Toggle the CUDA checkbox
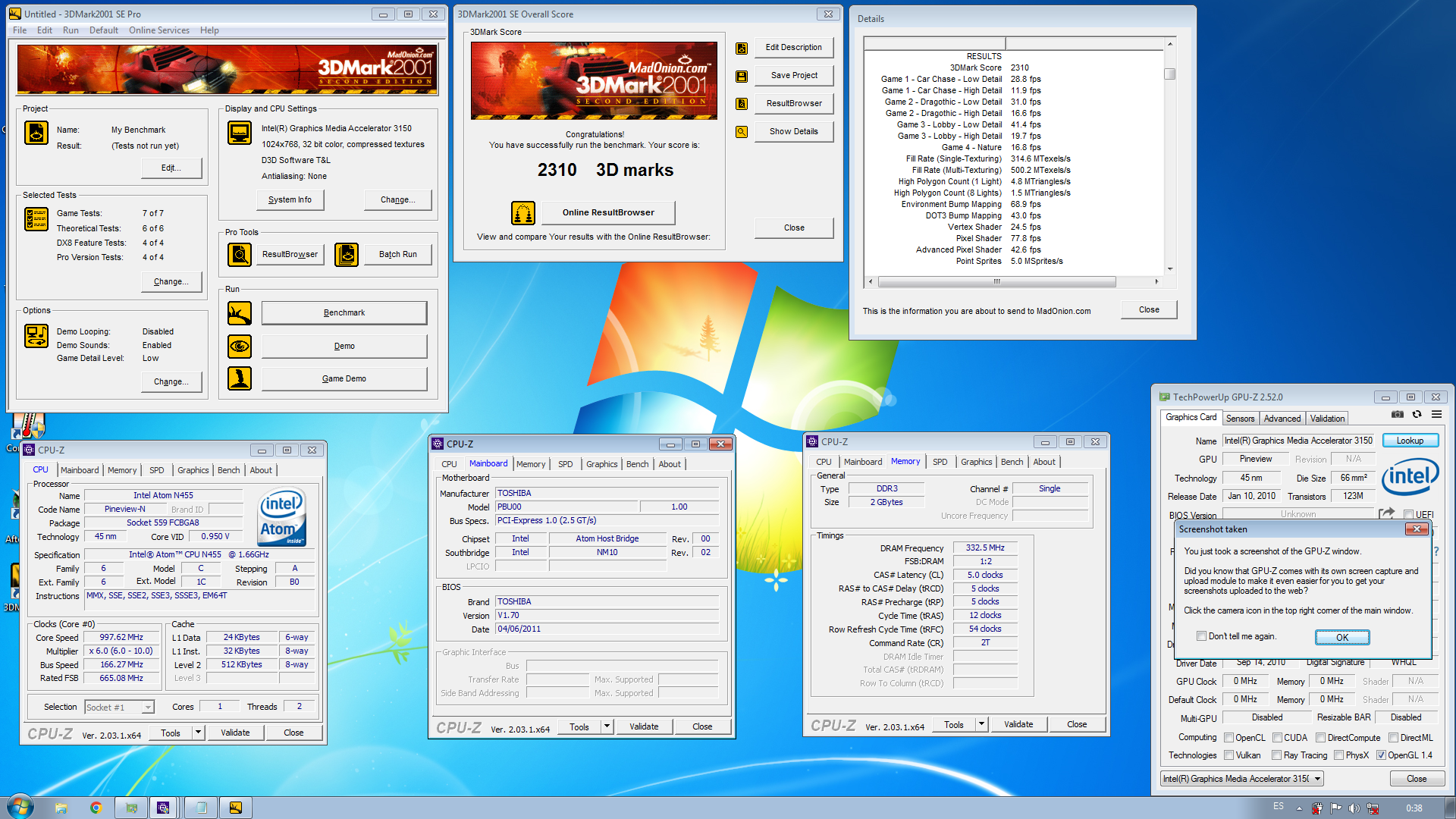Image resolution: width=1456 pixels, height=819 pixels. 1278,737
